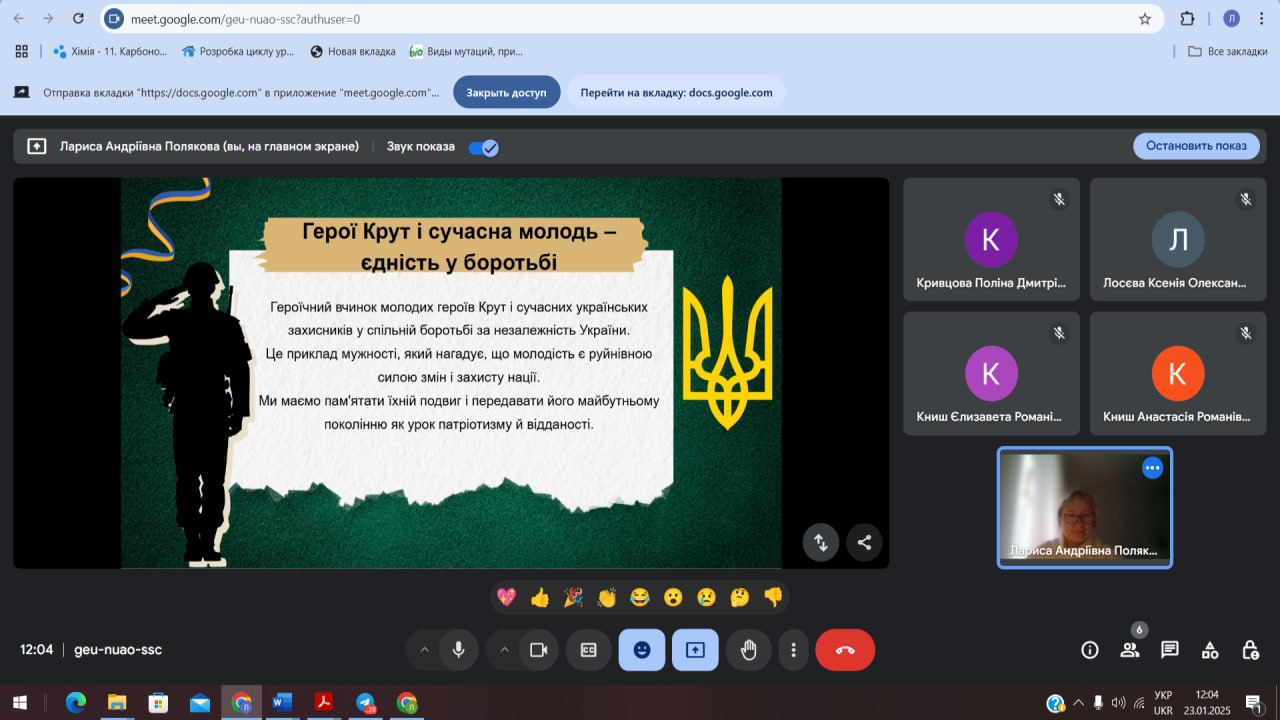
Task: Click the meeting info icon
Action: click(1090, 650)
